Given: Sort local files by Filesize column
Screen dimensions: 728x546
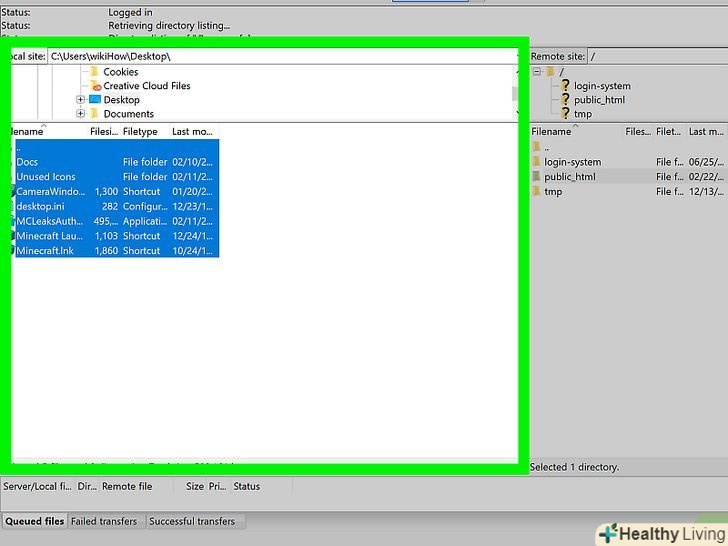Looking at the screenshot, I should click(x=104, y=132).
